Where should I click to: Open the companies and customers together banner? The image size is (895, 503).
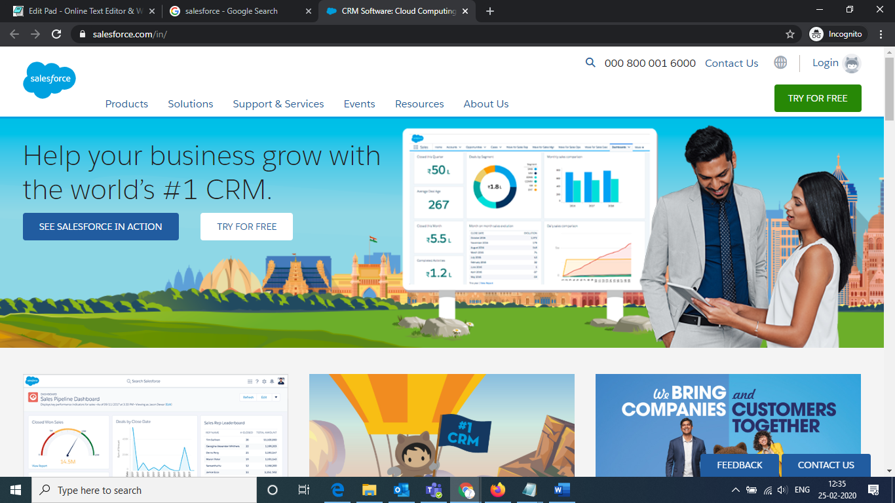pos(728,425)
